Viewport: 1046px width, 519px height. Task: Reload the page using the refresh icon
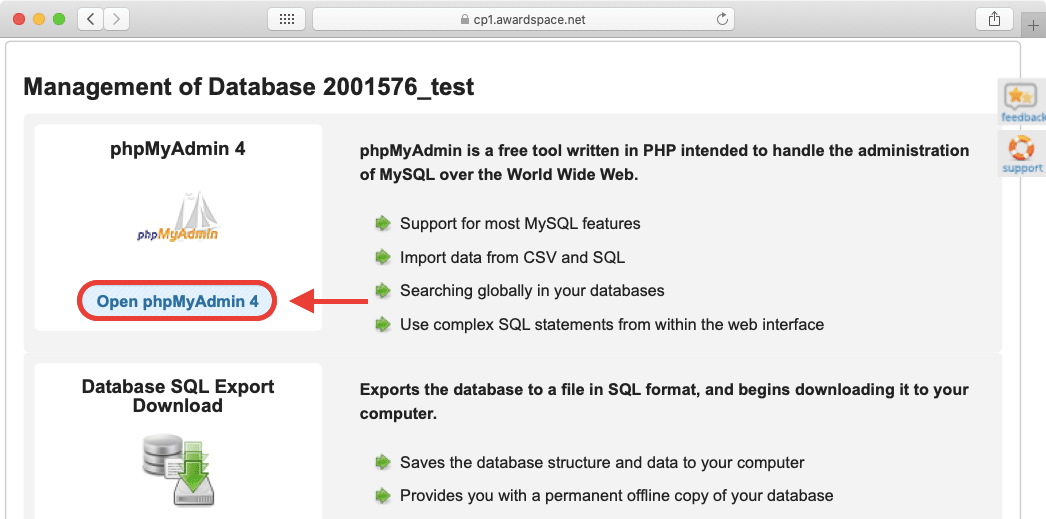pyautogui.click(x=721, y=19)
